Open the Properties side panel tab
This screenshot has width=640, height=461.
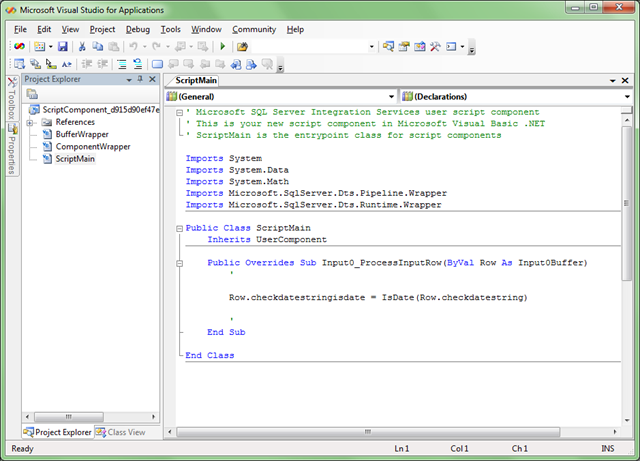click(11, 147)
